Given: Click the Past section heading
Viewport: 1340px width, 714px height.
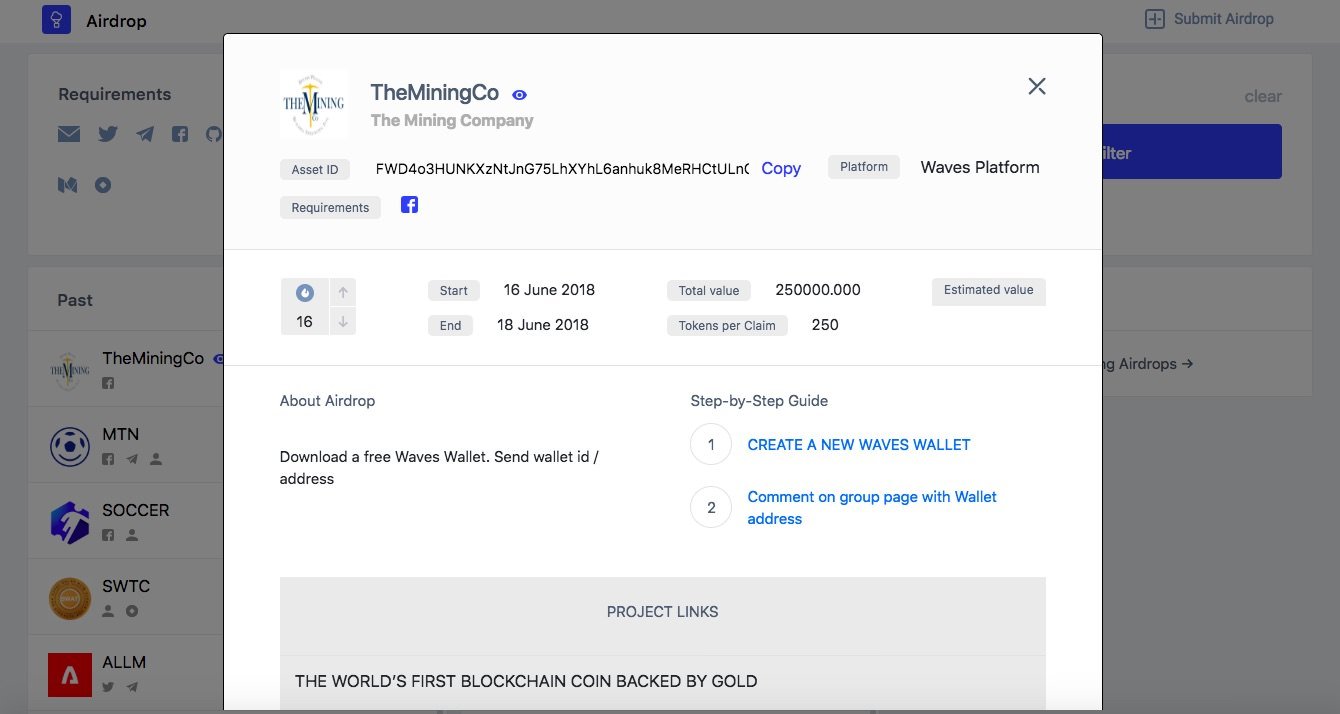Looking at the screenshot, I should 75,300.
